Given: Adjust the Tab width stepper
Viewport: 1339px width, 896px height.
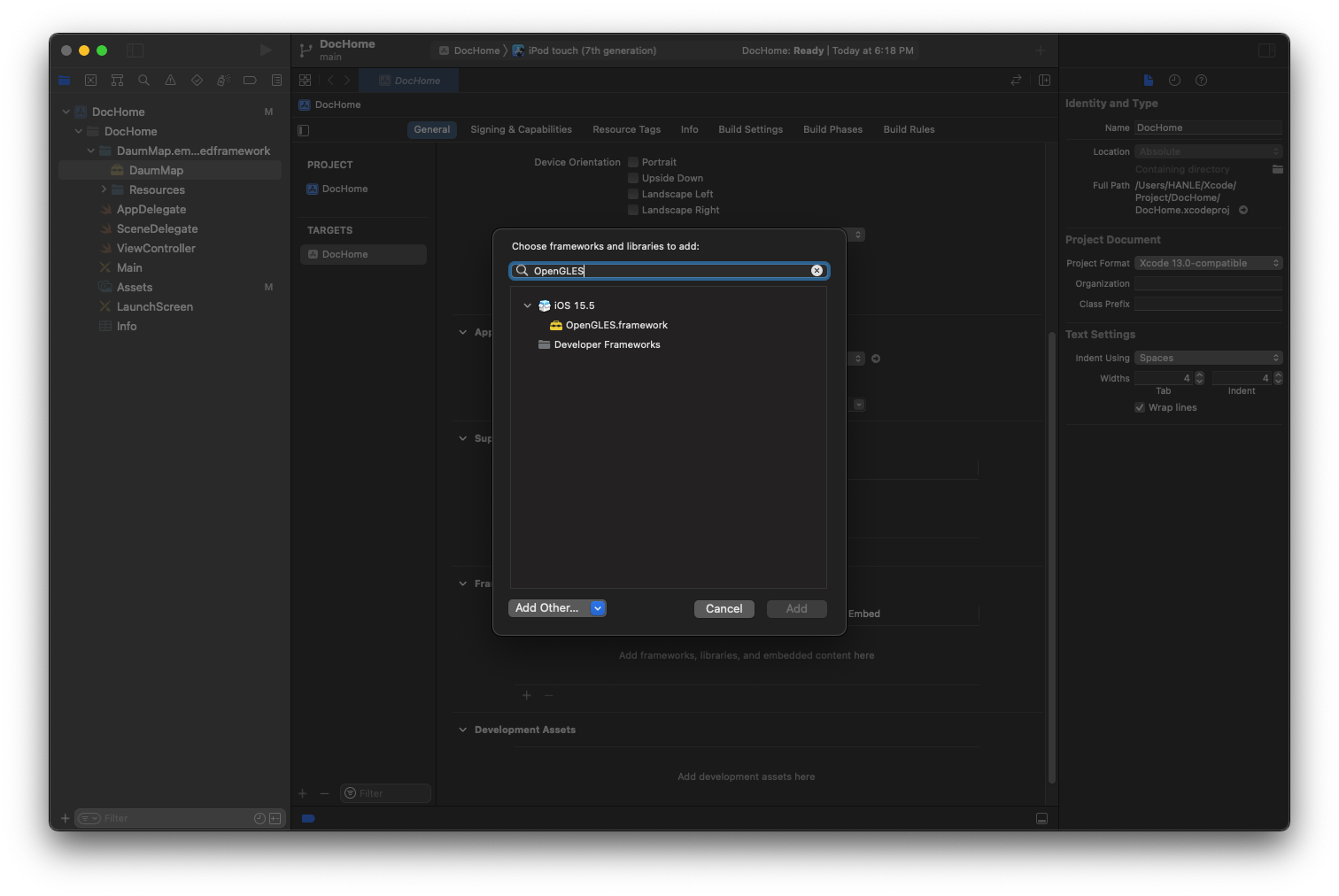Looking at the screenshot, I should (1199, 378).
